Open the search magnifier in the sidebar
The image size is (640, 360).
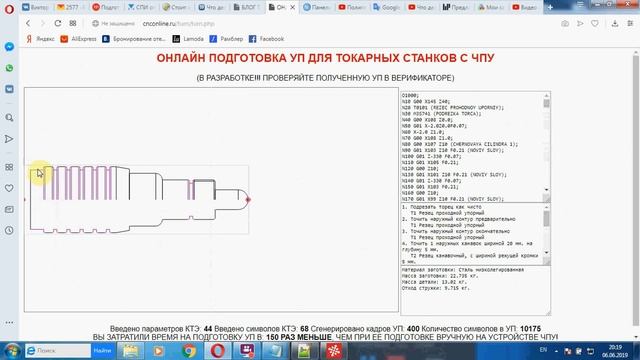tap(9, 118)
